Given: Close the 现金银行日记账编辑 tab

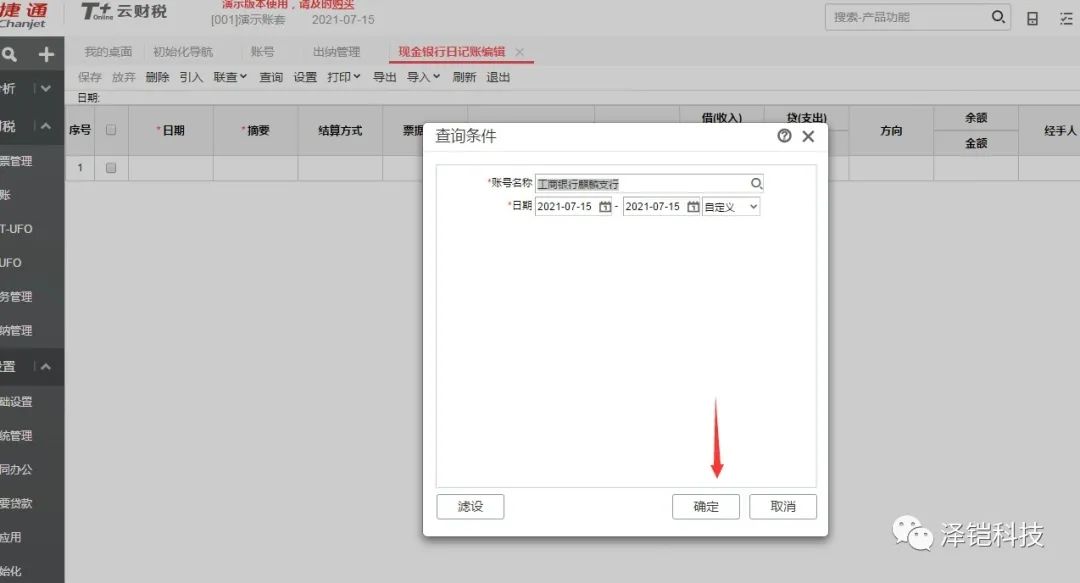Looking at the screenshot, I should 520,52.
